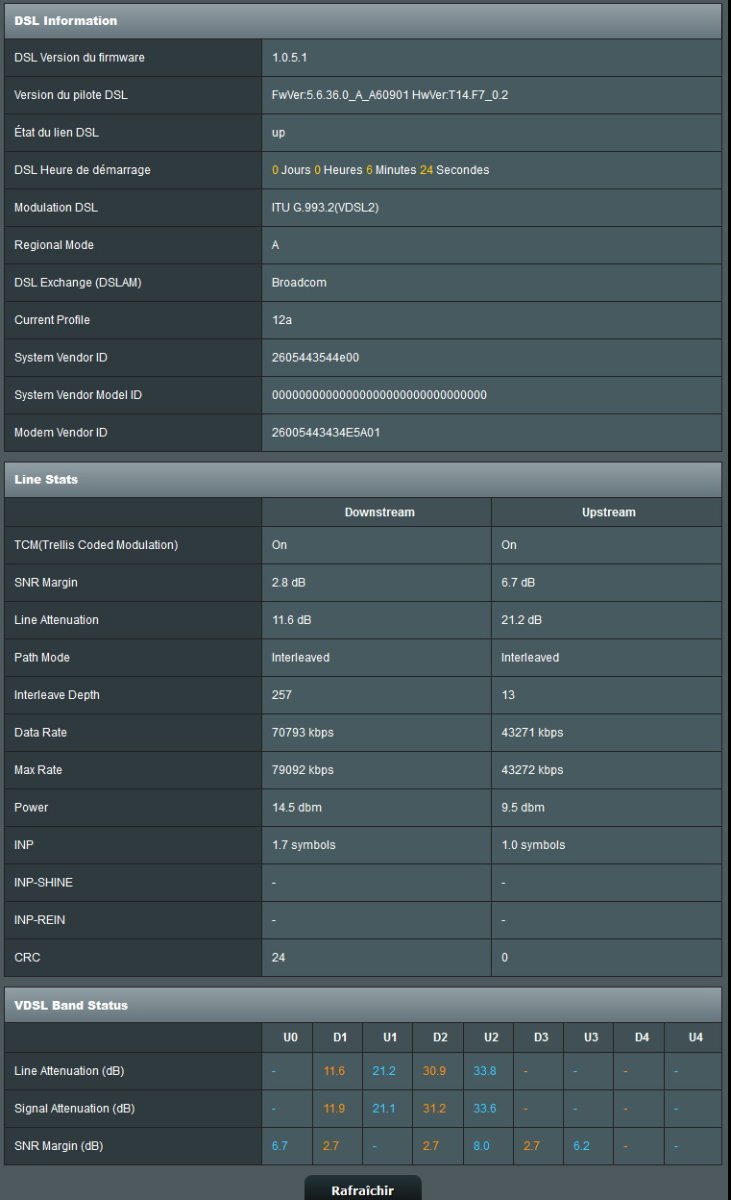Click the U3 SNR Margin value 6.2

point(581,1146)
